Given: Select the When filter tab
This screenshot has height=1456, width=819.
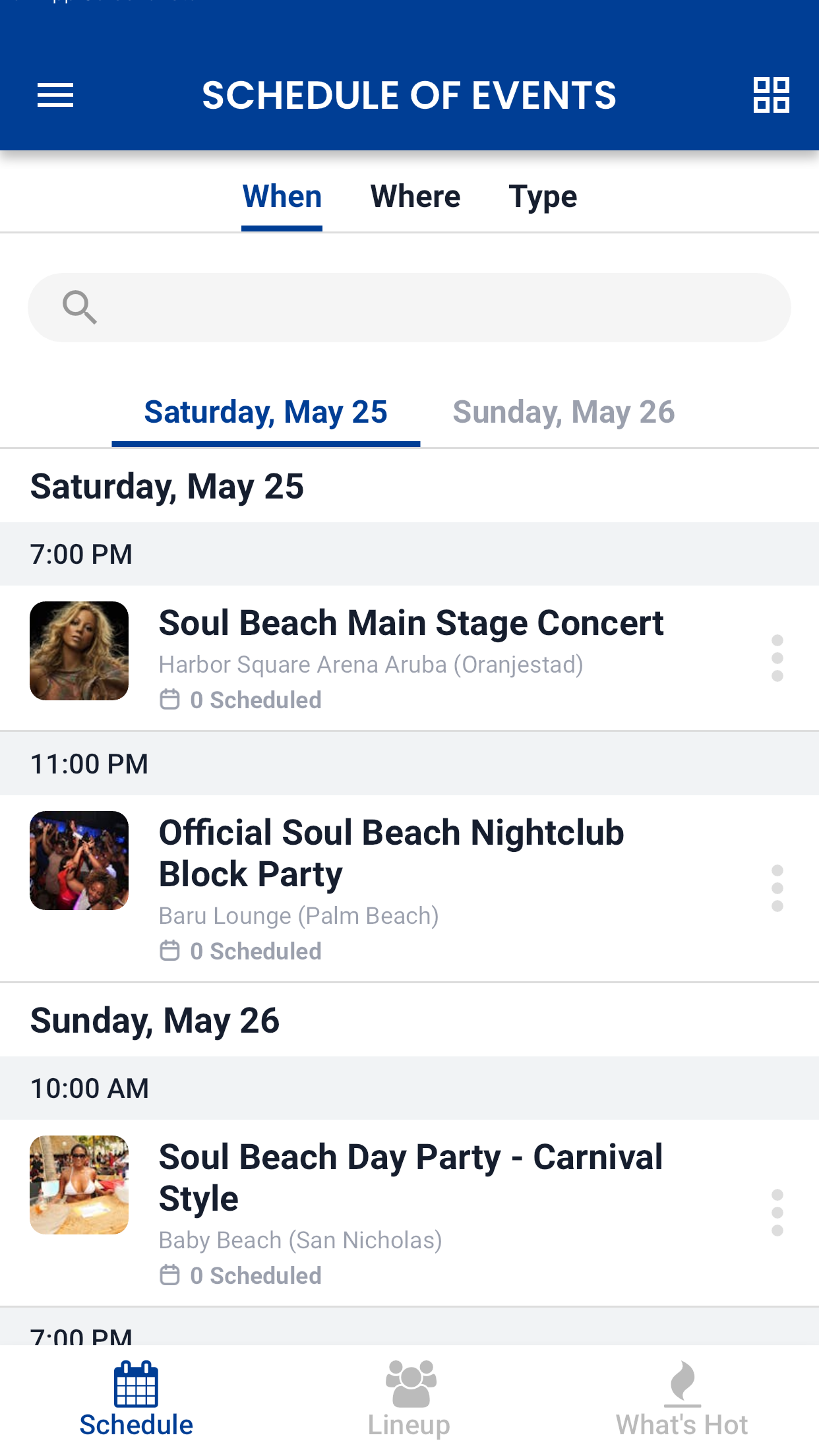Looking at the screenshot, I should click(x=282, y=197).
